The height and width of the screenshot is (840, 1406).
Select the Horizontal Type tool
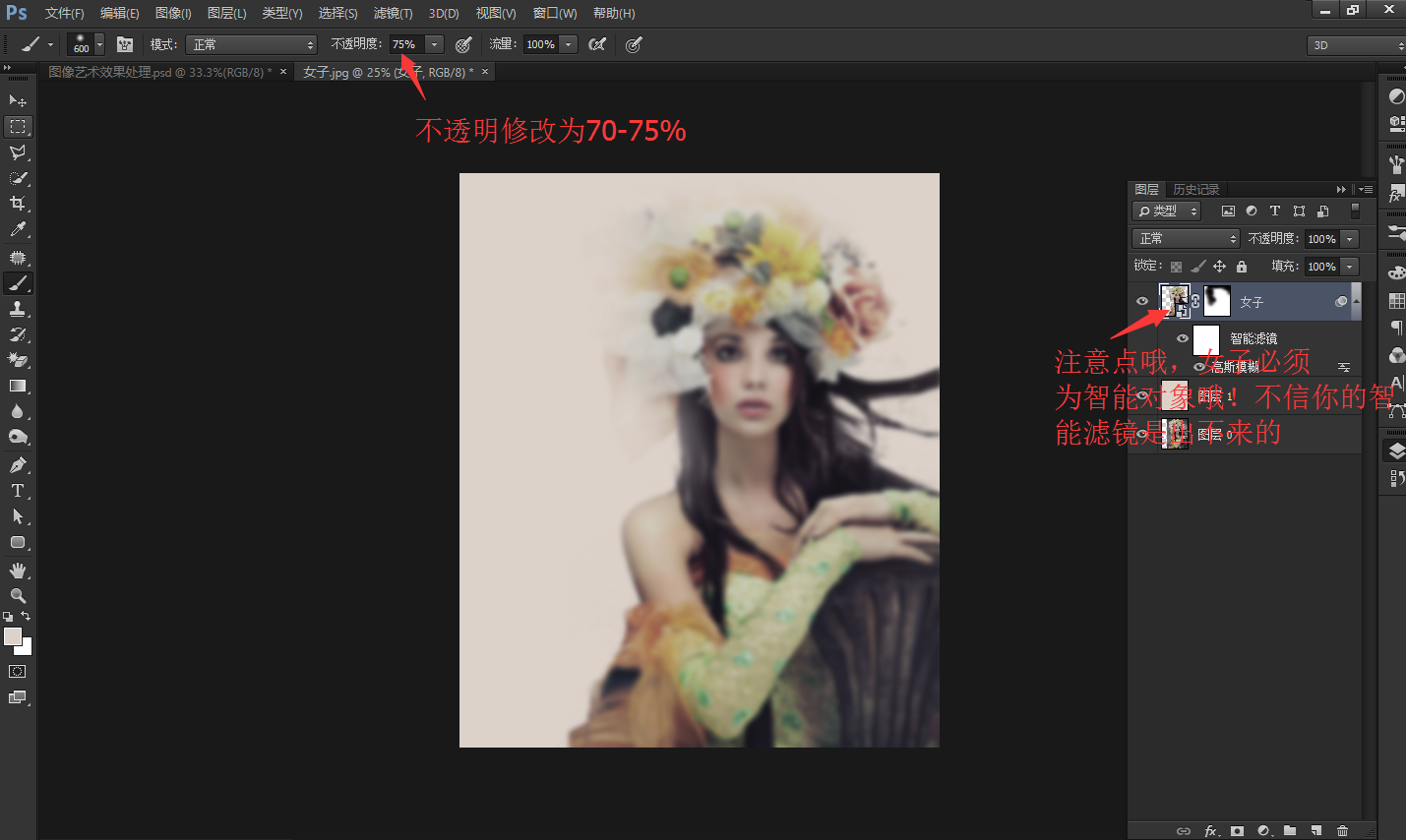[18, 490]
